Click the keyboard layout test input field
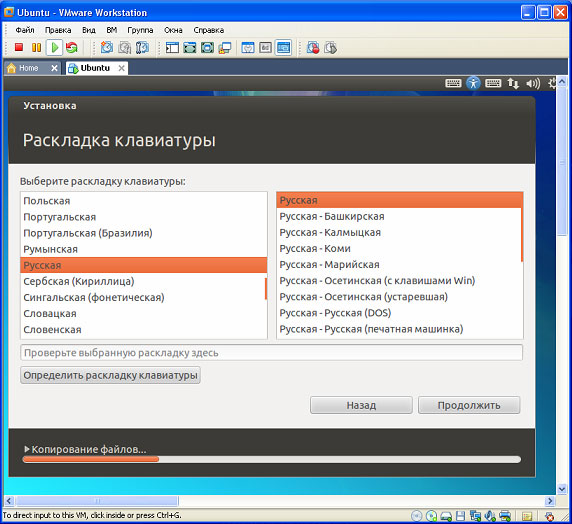This screenshot has height=524, width=572. coord(271,352)
